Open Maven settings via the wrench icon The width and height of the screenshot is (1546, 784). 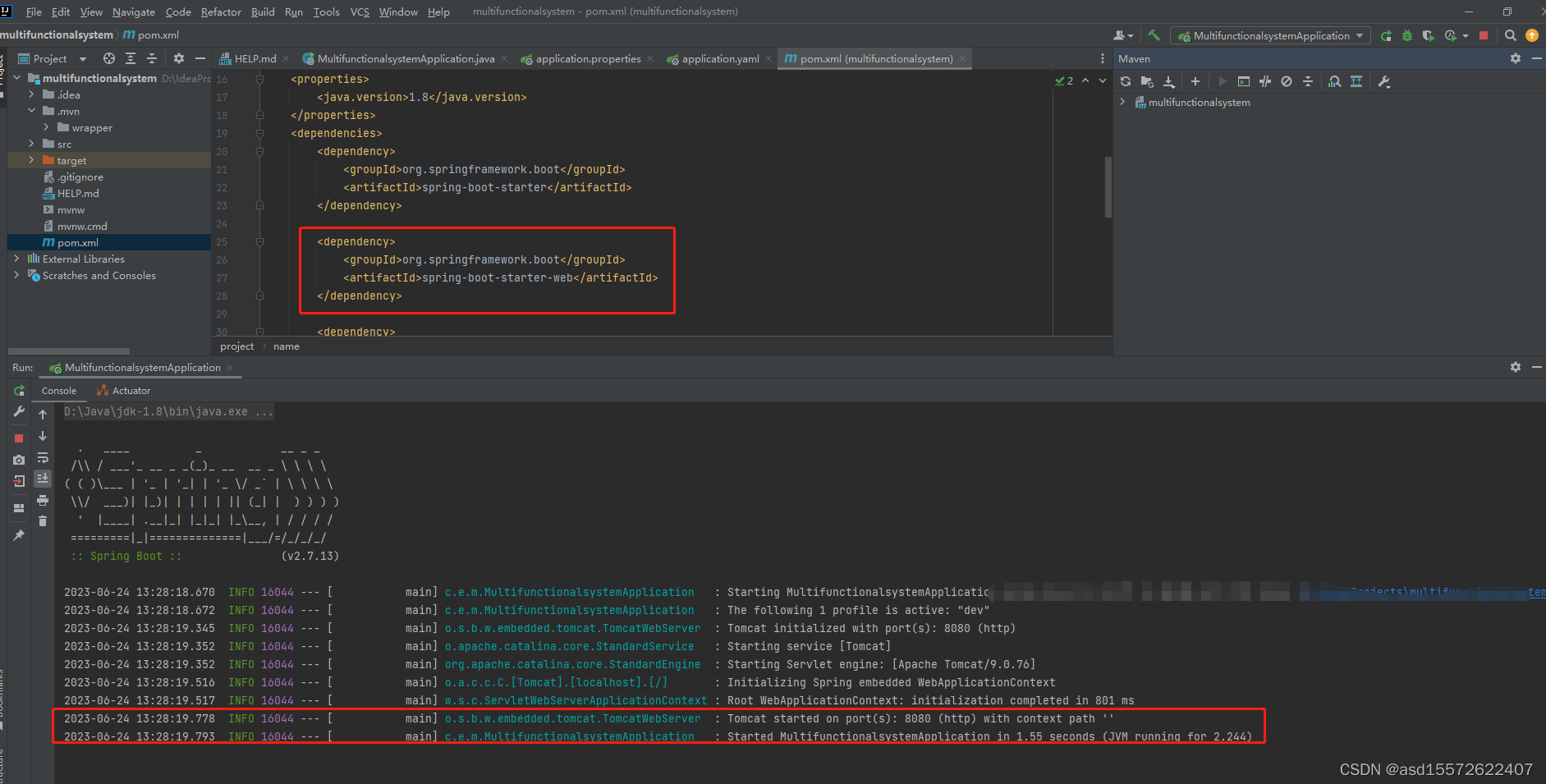click(1385, 81)
